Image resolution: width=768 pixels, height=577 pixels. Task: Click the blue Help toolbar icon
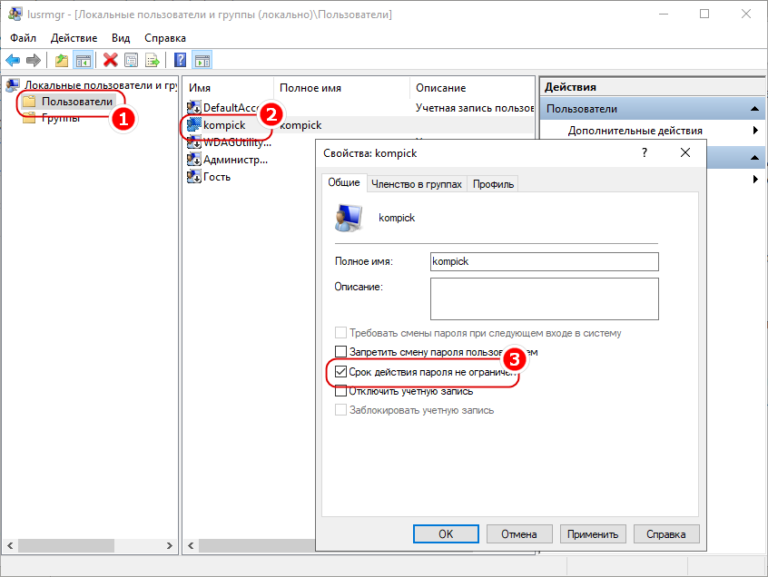click(x=180, y=60)
